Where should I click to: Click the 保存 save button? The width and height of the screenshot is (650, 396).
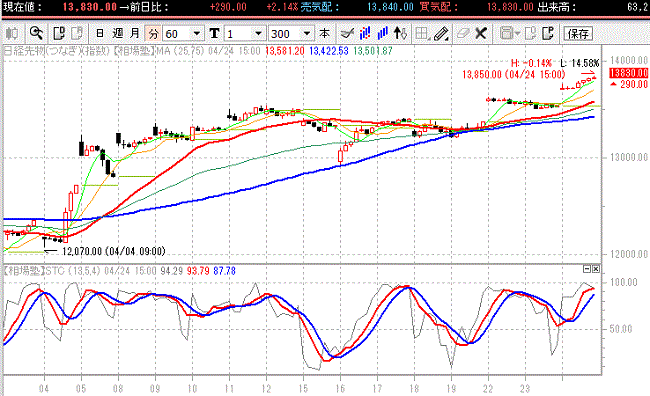coord(578,34)
